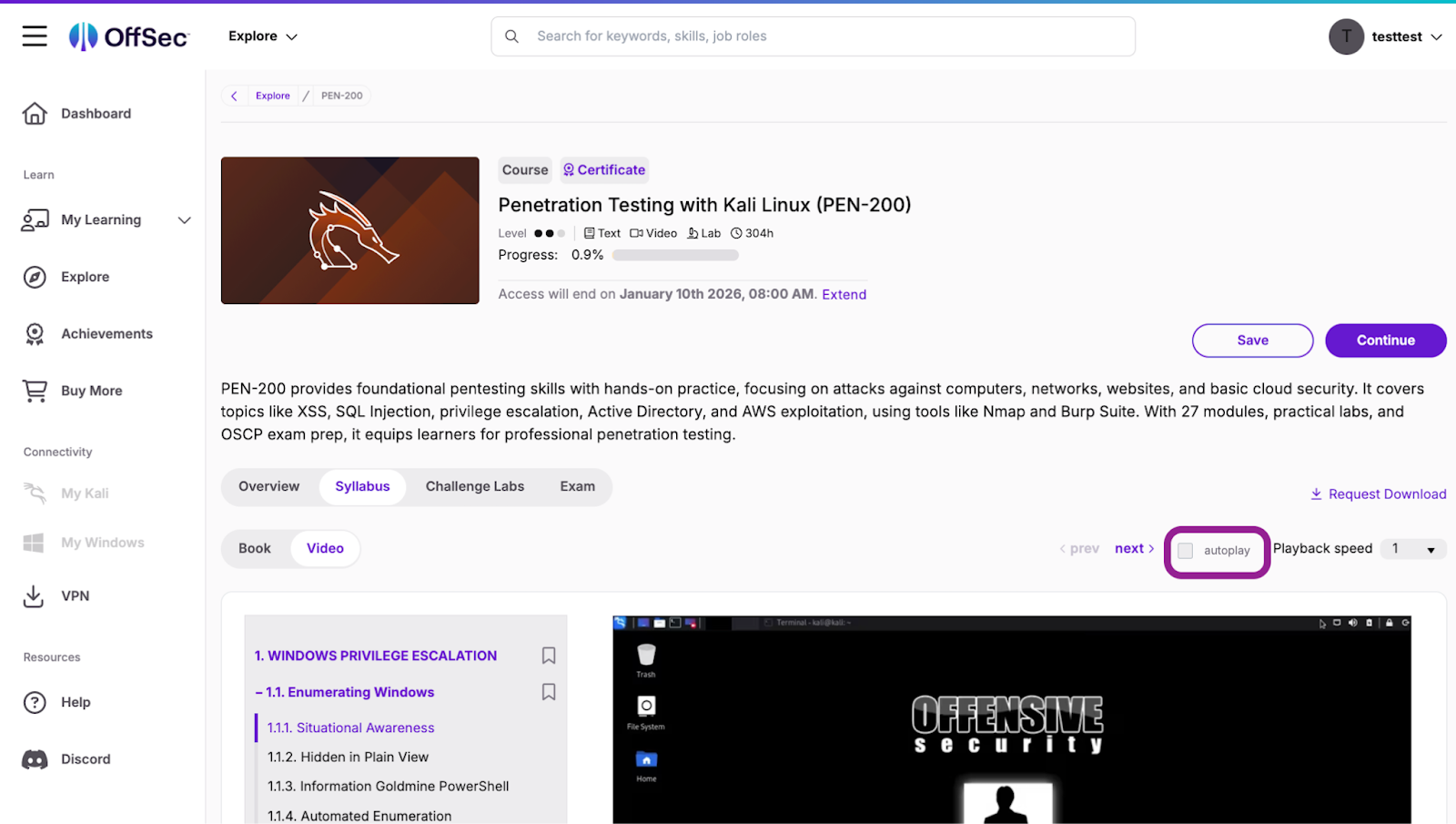Click the search keywords input field
This screenshot has width=1456, height=824.
point(813,36)
